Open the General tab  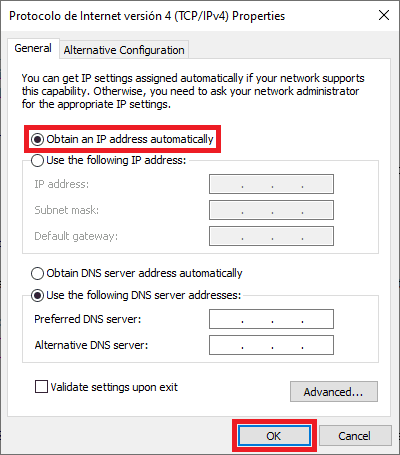(x=33, y=48)
